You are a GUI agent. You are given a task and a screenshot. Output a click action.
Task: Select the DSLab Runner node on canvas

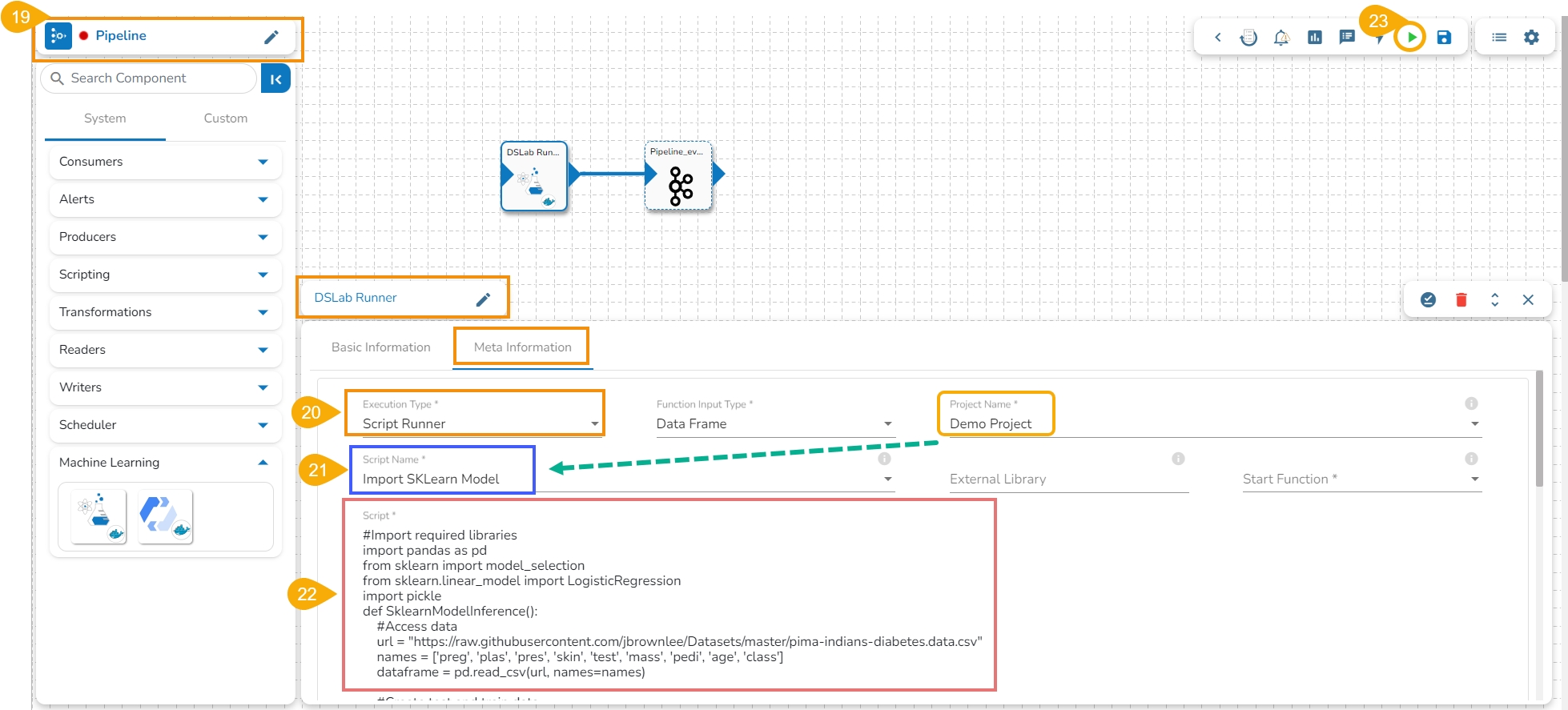click(534, 176)
